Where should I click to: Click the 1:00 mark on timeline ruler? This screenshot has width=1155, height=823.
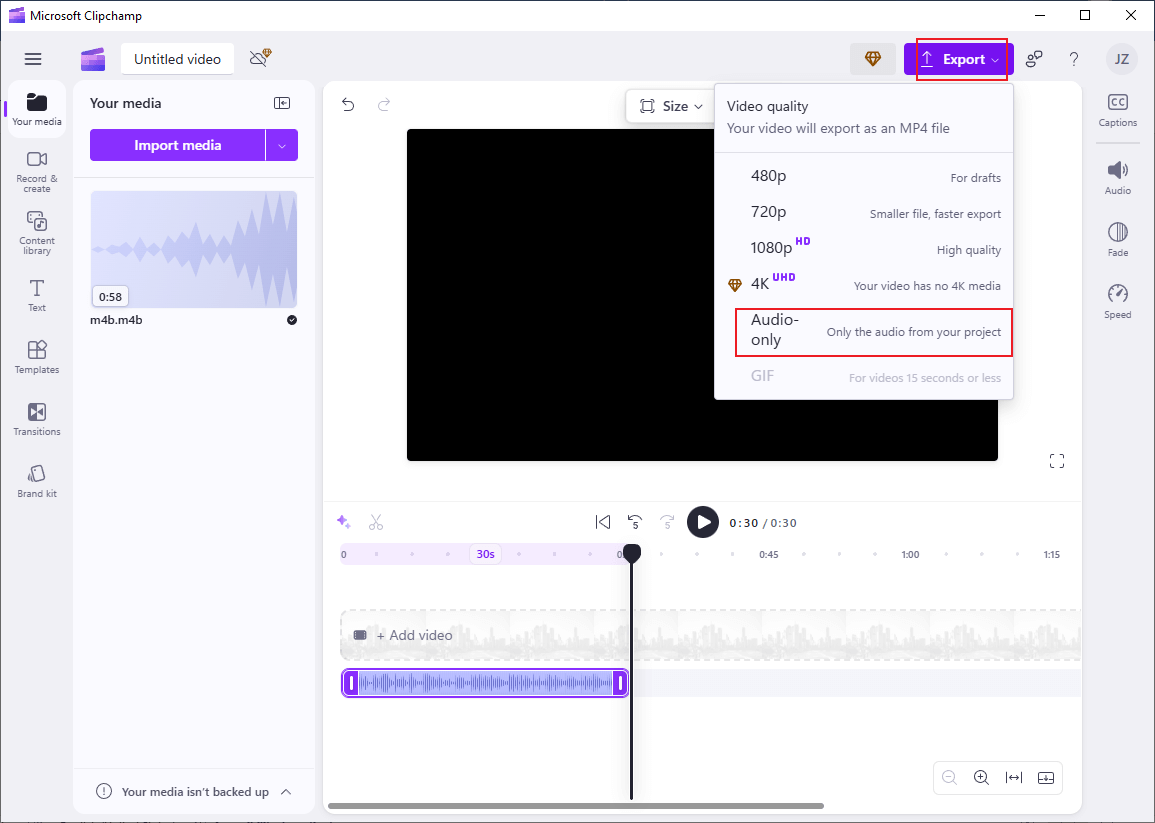click(910, 554)
